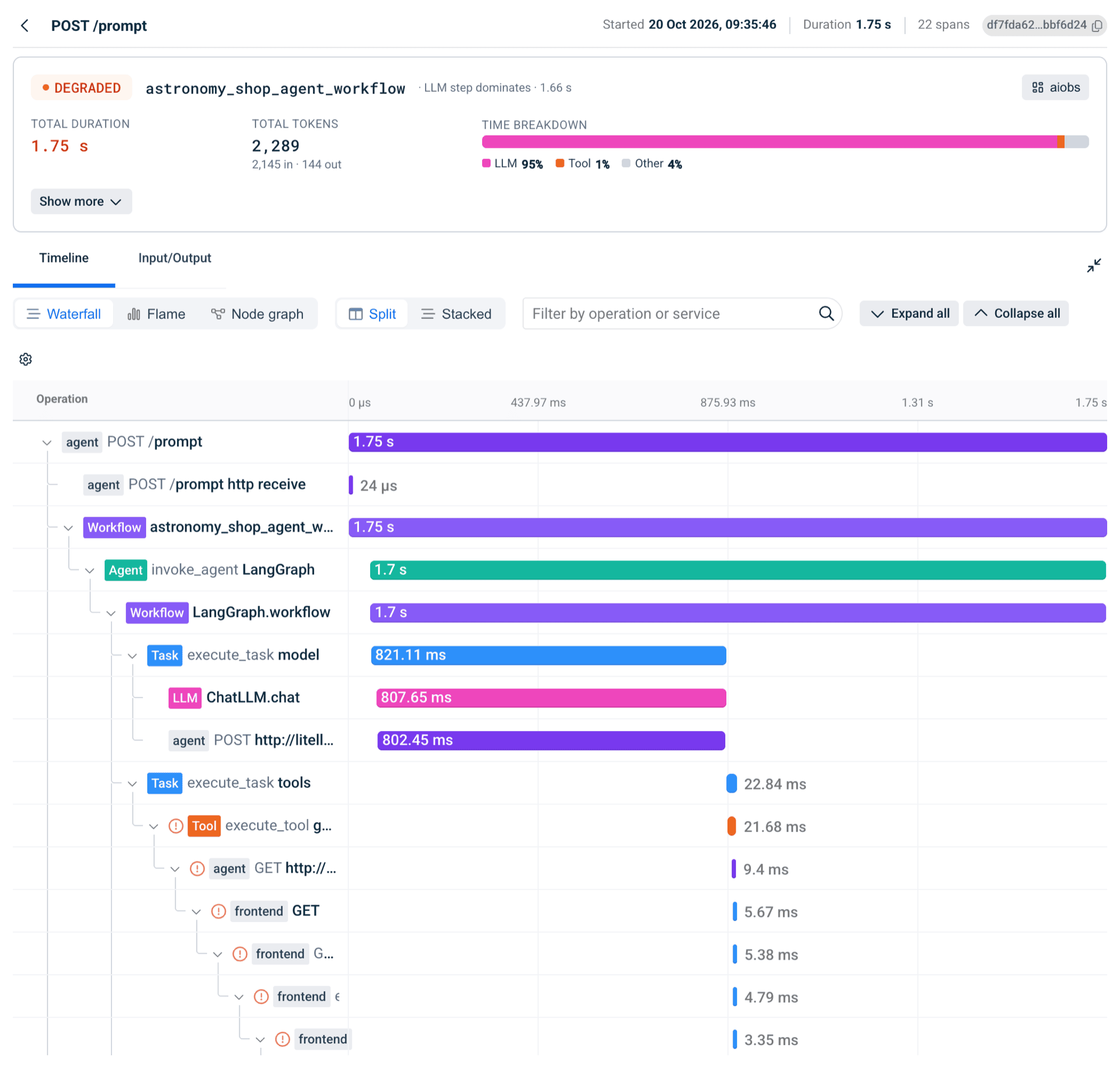1120x1068 pixels.
Task: Click Expand all
Action: point(909,313)
